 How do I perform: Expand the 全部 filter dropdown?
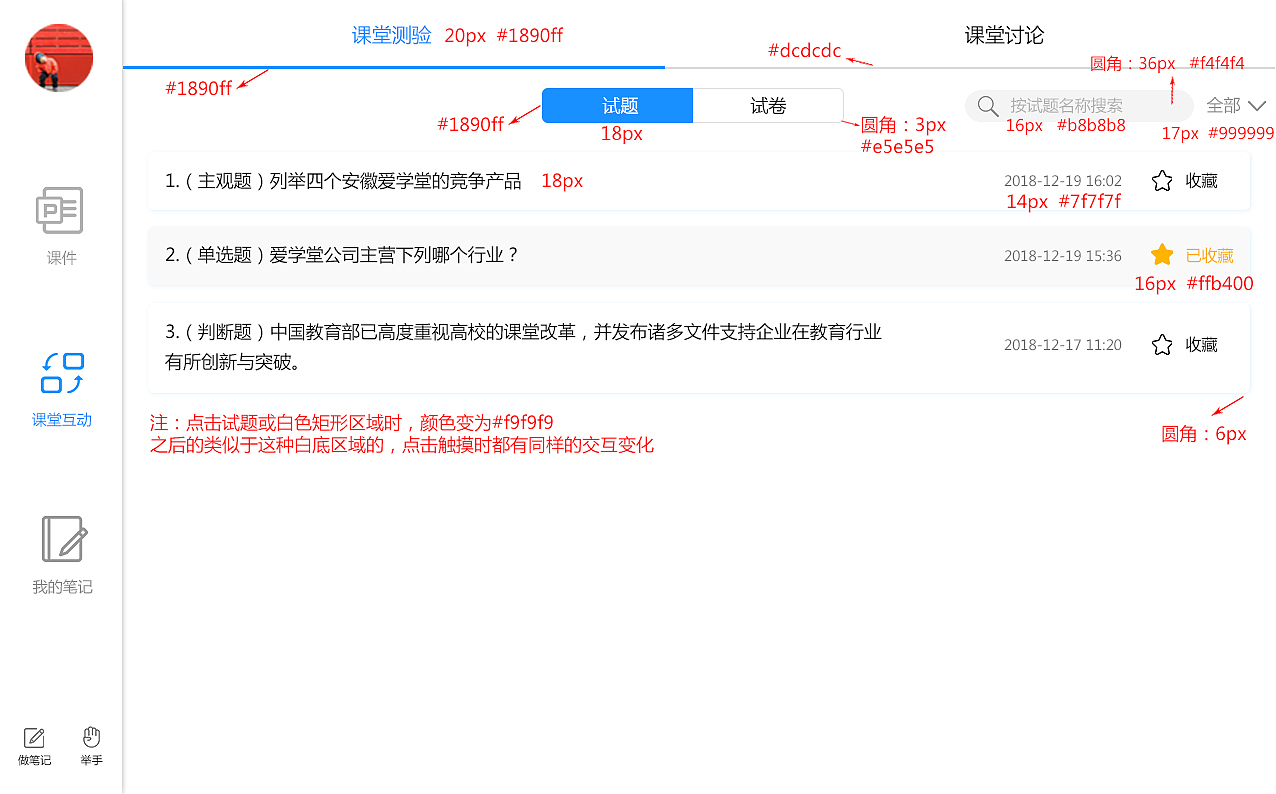point(1236,105)
